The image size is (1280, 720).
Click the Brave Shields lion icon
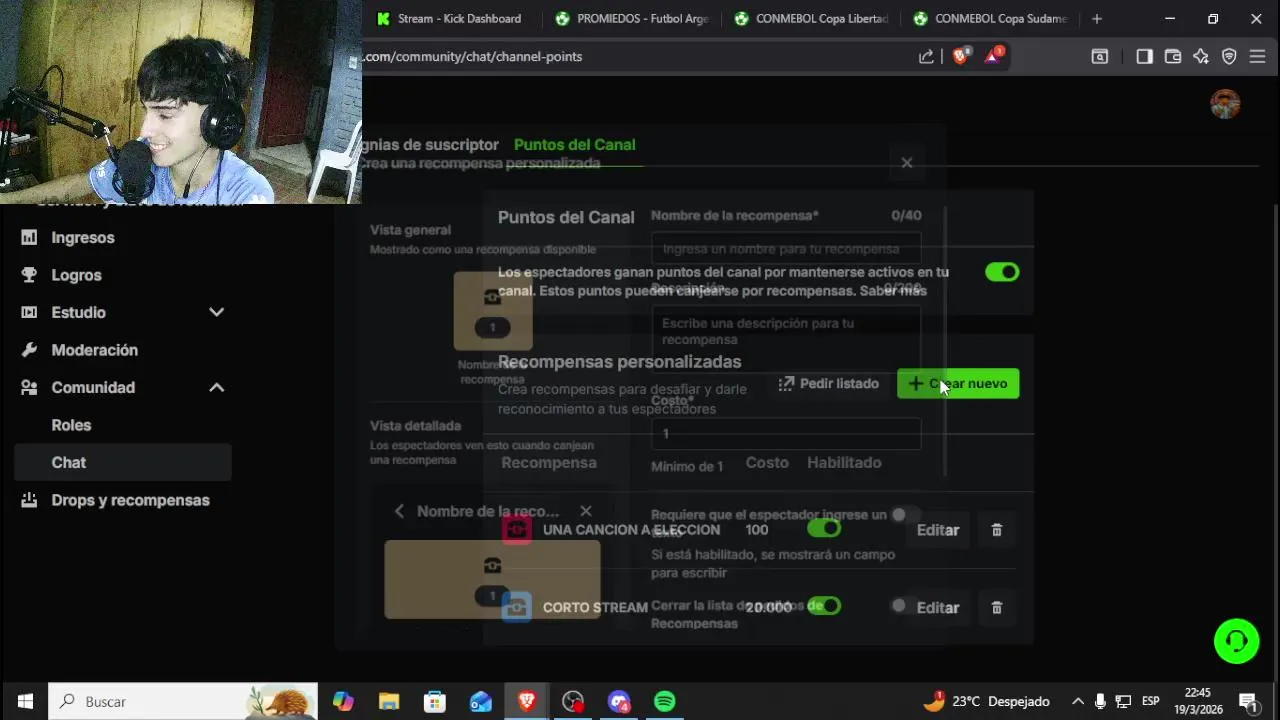click(x=960, y=57)
